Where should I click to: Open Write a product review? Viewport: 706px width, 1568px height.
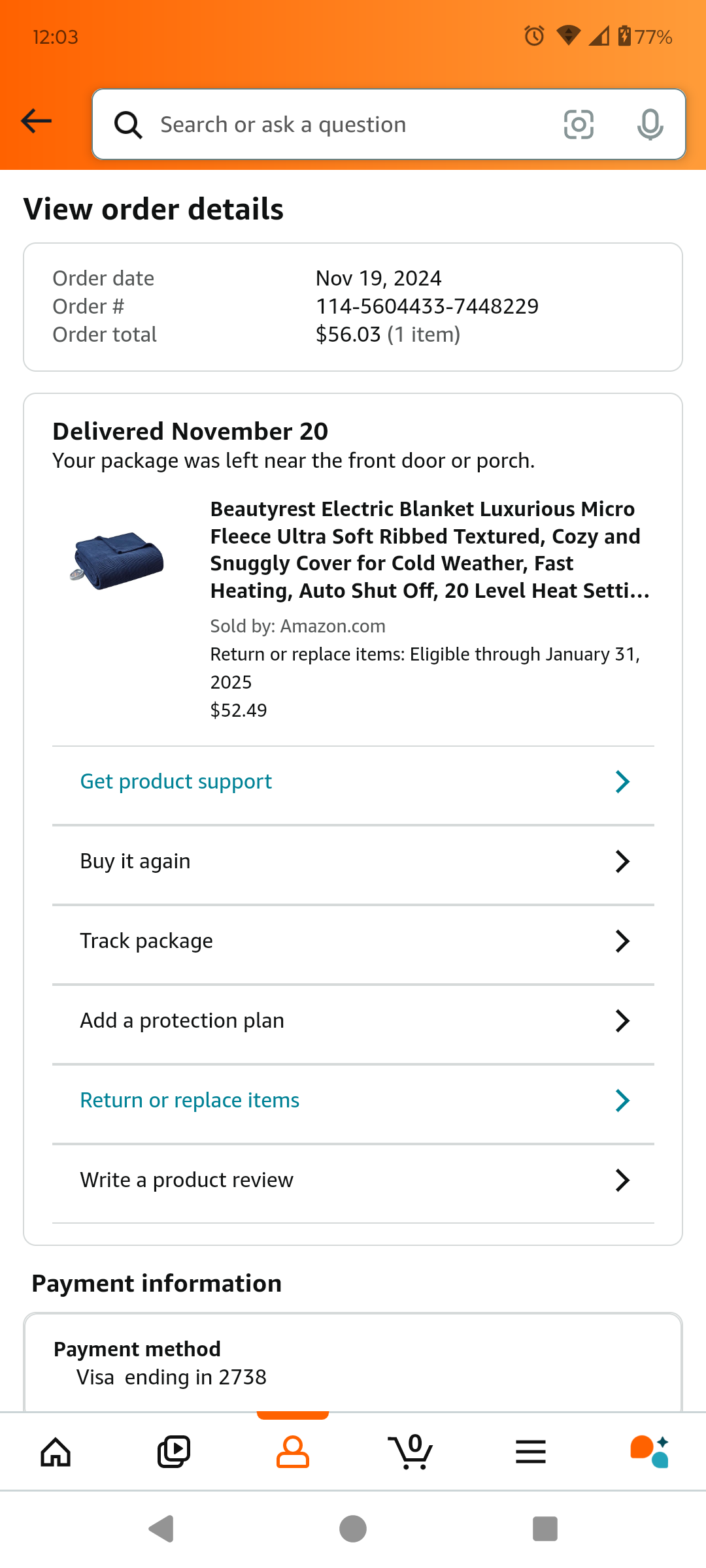click(353, 1180)
